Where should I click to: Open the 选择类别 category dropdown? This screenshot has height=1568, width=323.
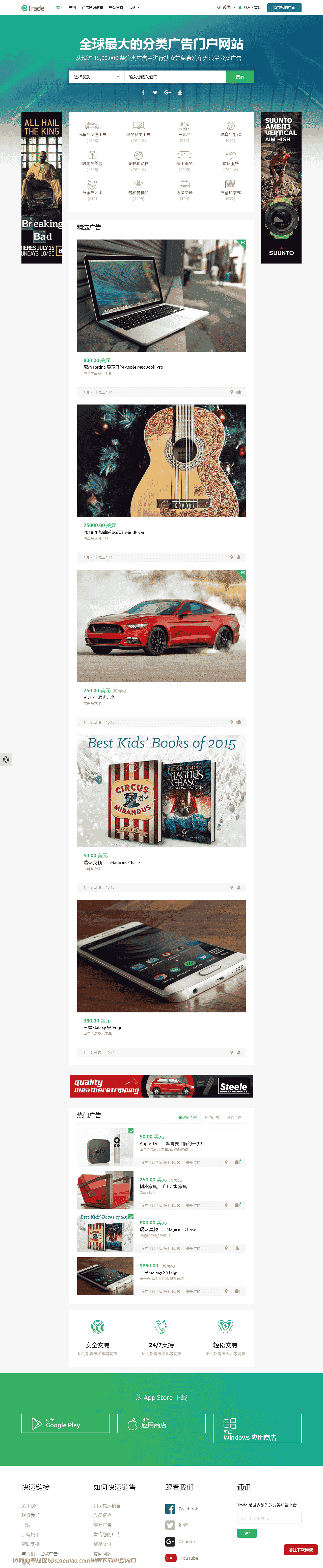point(97,77)
